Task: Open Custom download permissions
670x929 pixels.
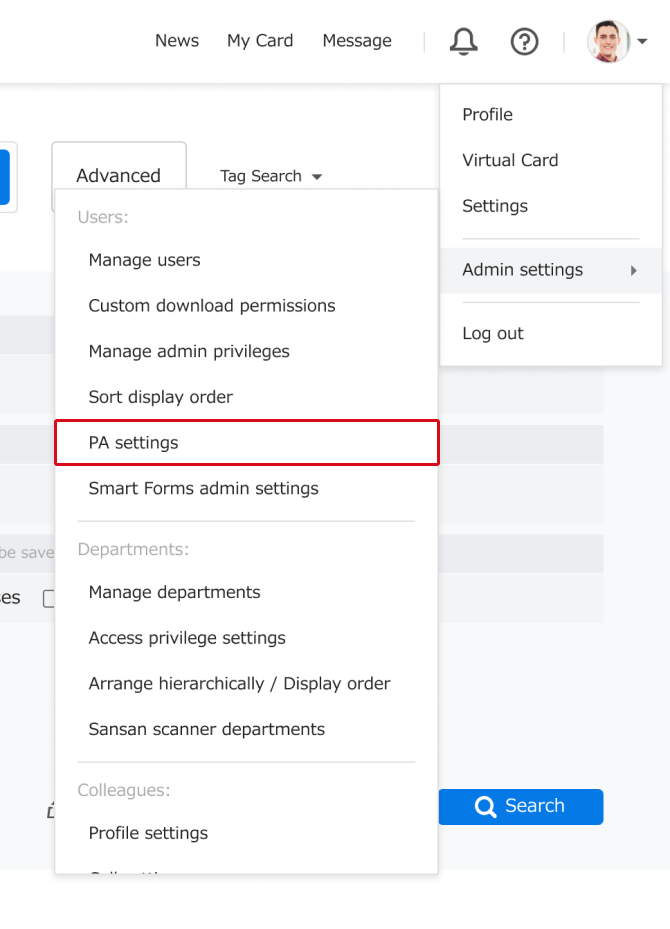Action: (246, 306)
